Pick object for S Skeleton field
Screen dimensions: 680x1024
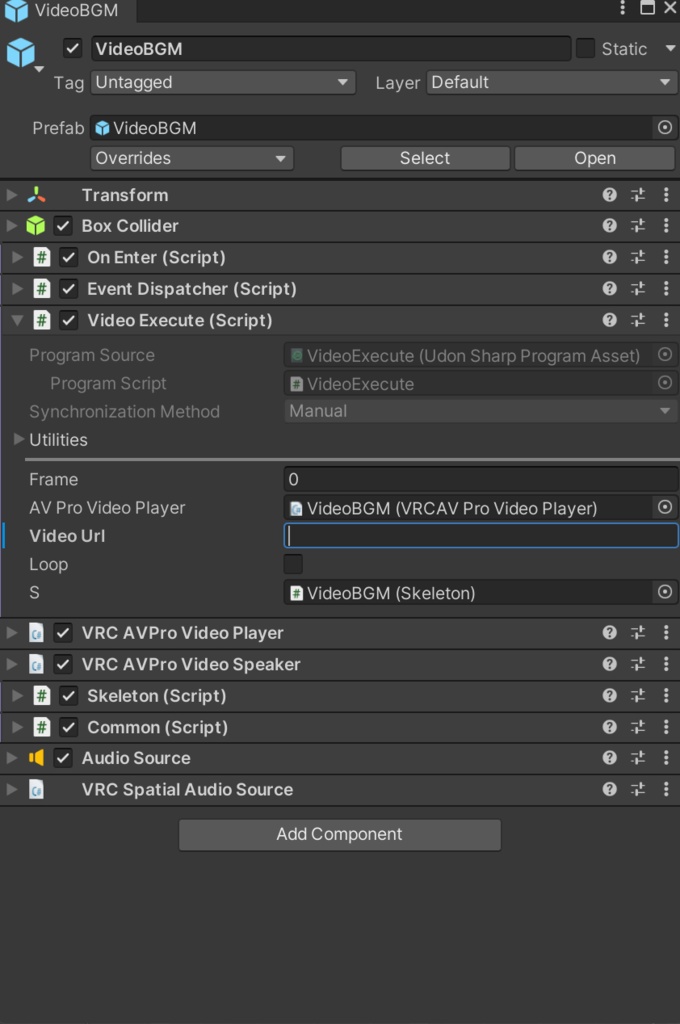(x=664, y=592)
